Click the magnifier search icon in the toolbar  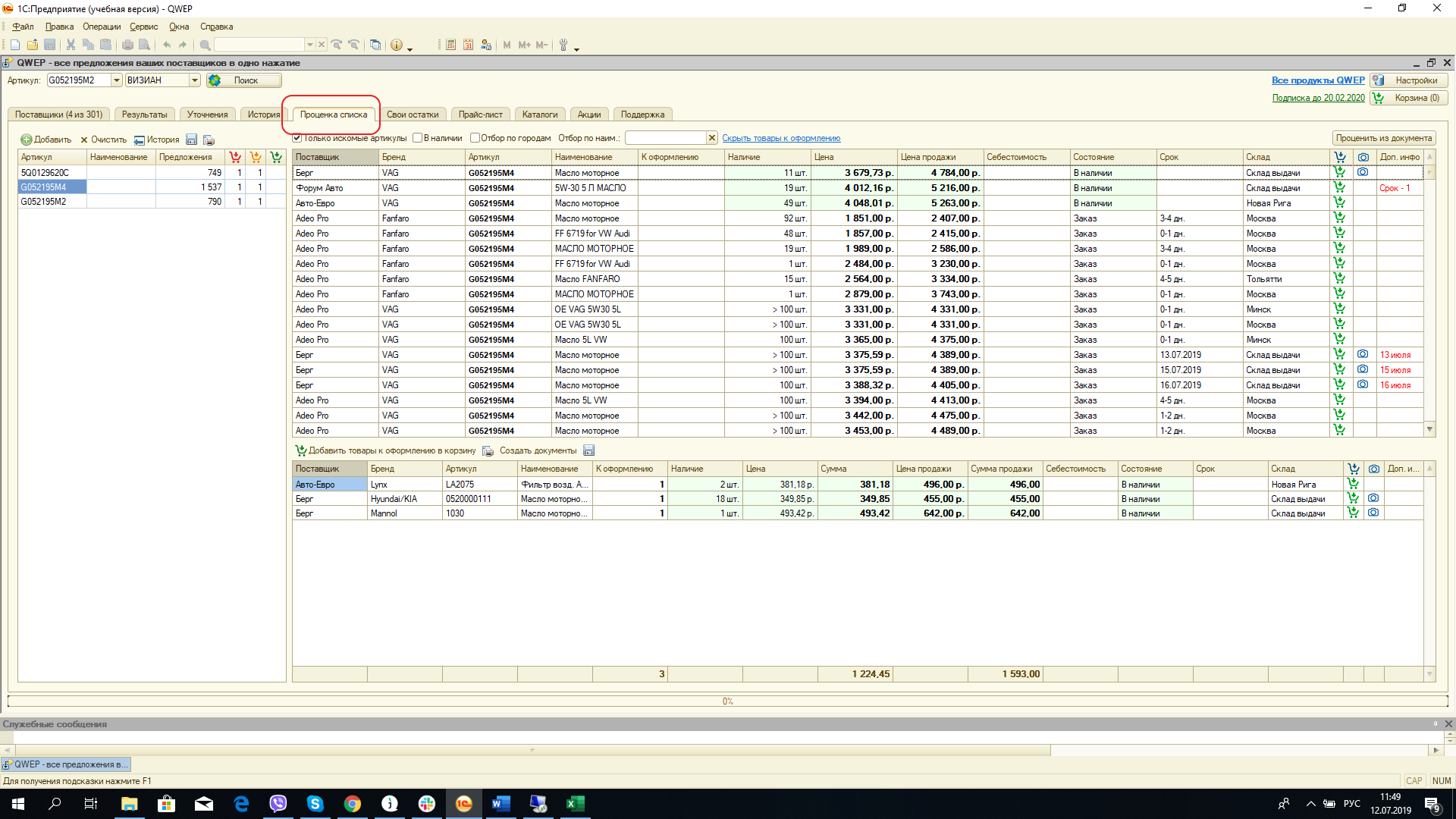point(205,45)
